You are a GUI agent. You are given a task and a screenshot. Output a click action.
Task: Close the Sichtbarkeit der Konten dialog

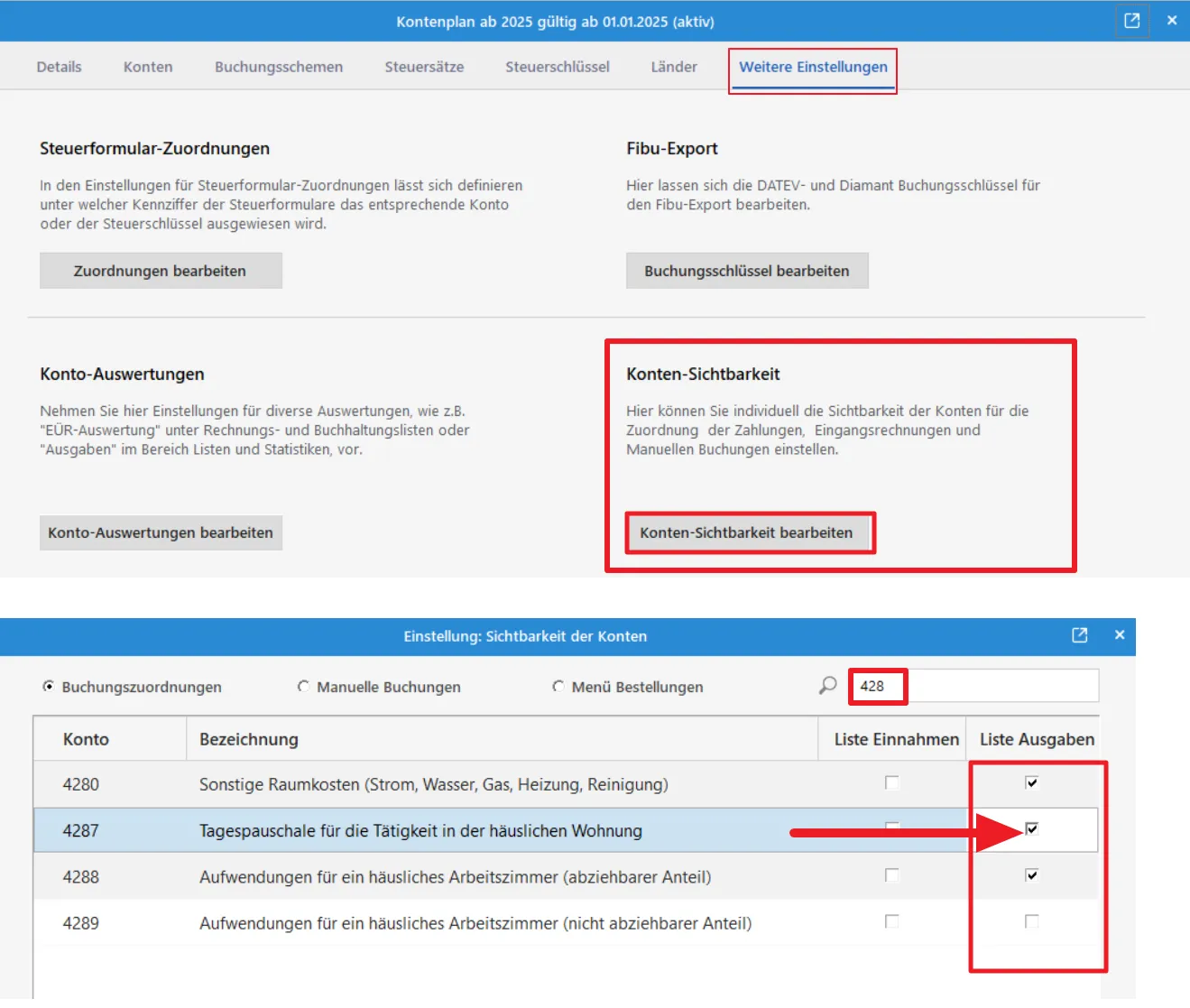pyautogui.click(x=1120, y=635)
